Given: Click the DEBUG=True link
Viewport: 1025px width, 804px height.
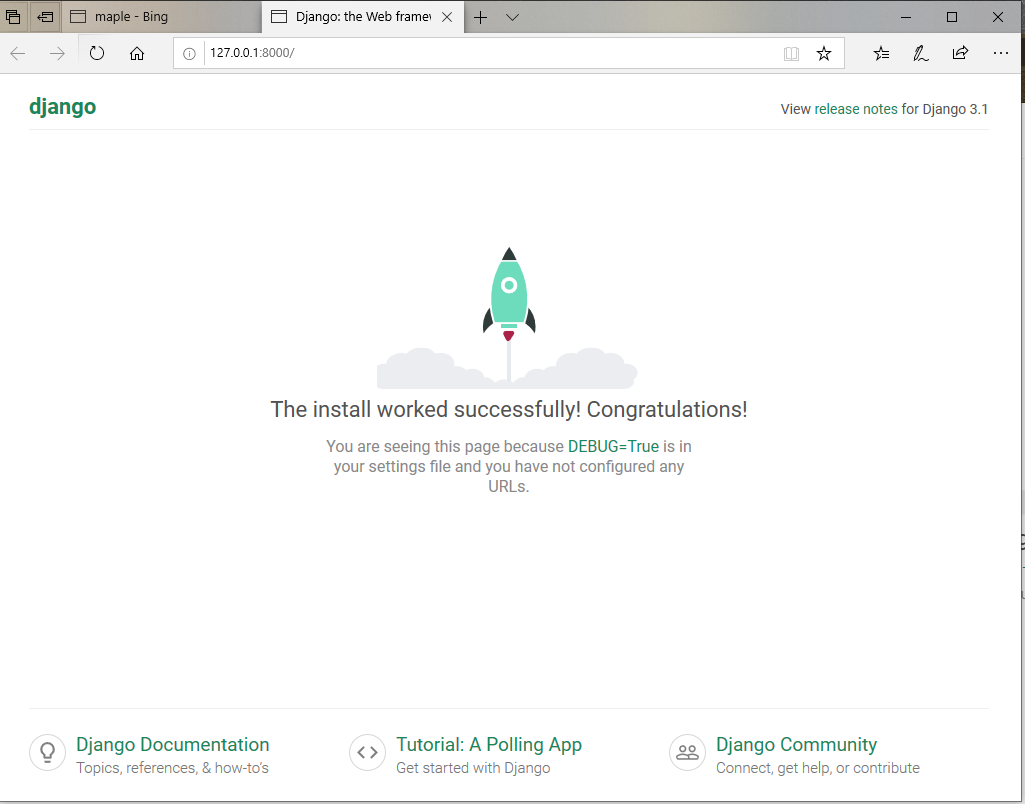Looking at the screenshot, I should click(x=613, y=446).
